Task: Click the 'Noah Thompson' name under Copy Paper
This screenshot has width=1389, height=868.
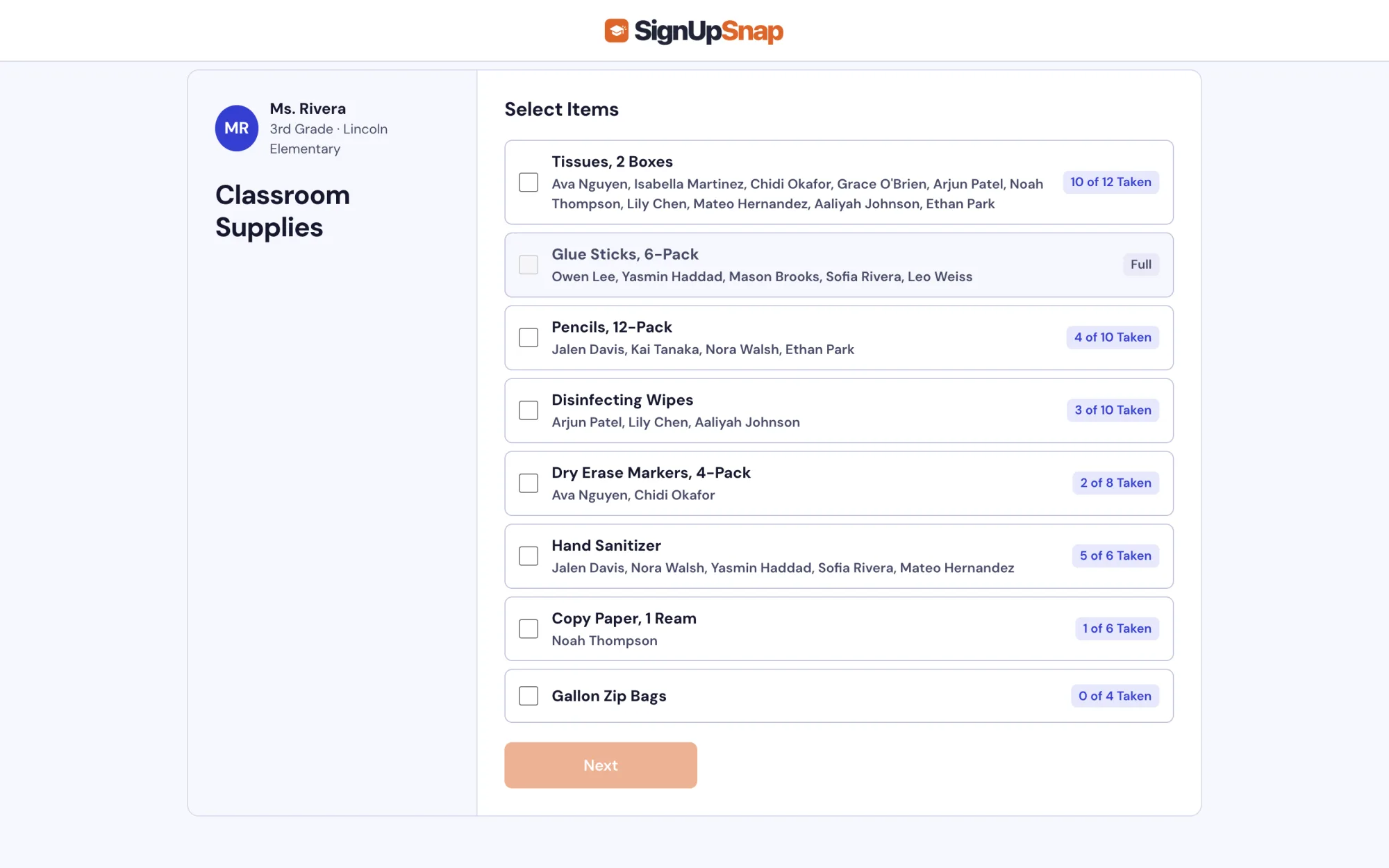Action: (604, 641)
